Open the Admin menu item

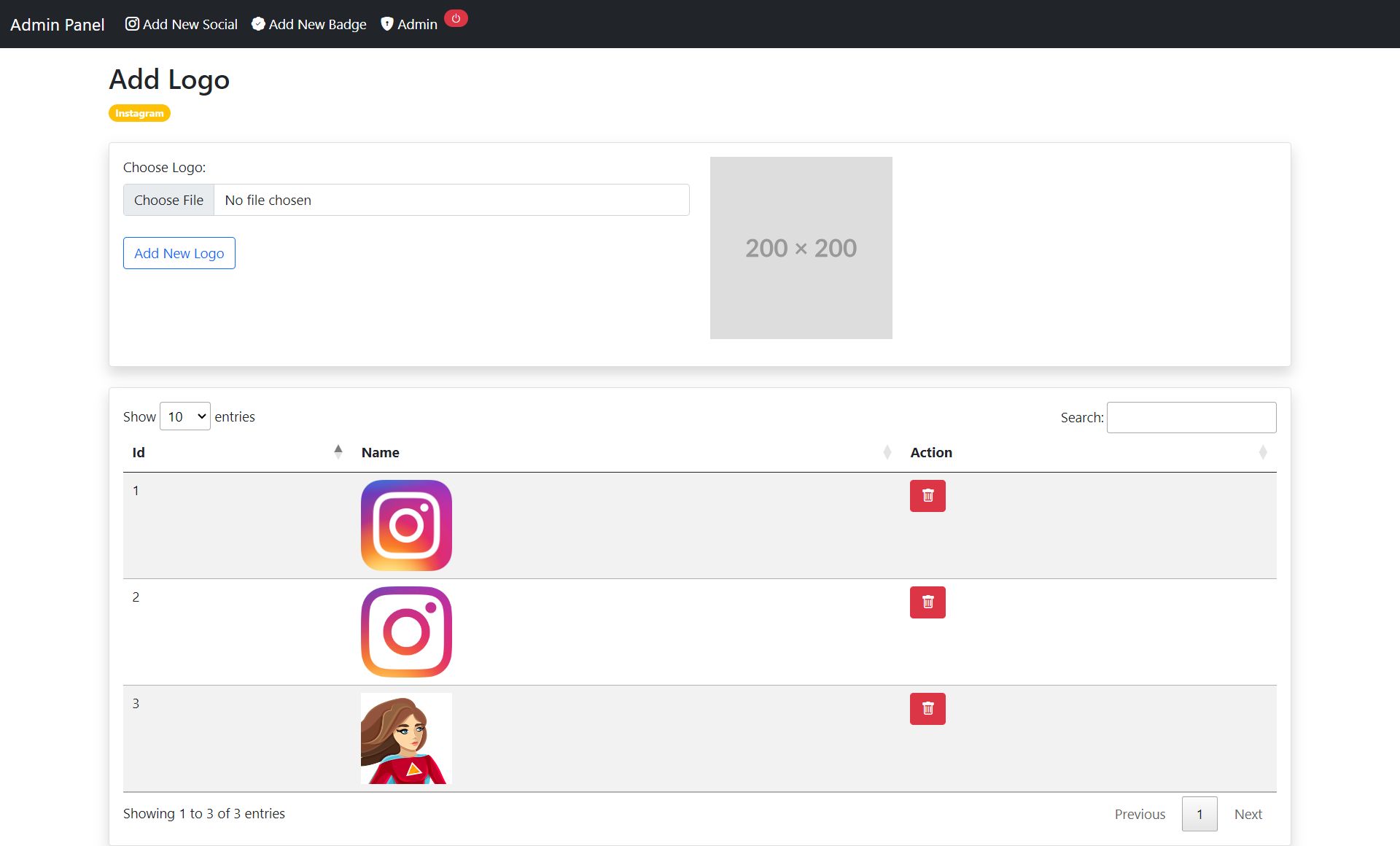click(409, 24)
